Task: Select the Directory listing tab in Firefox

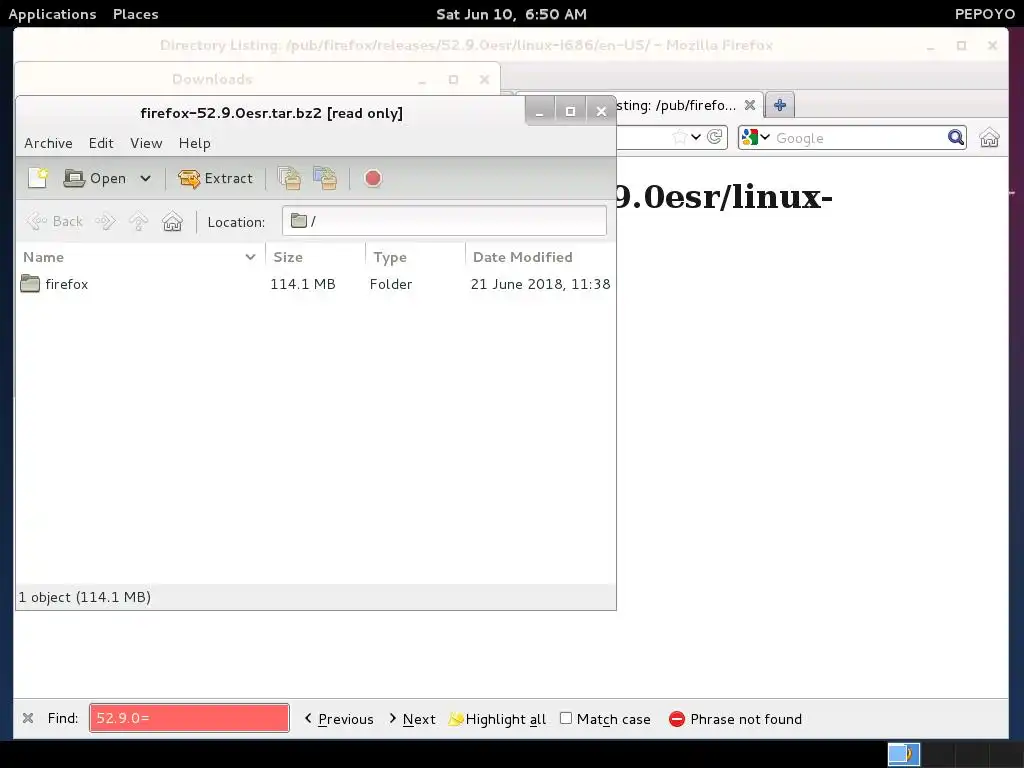Action: coord(677,105)
